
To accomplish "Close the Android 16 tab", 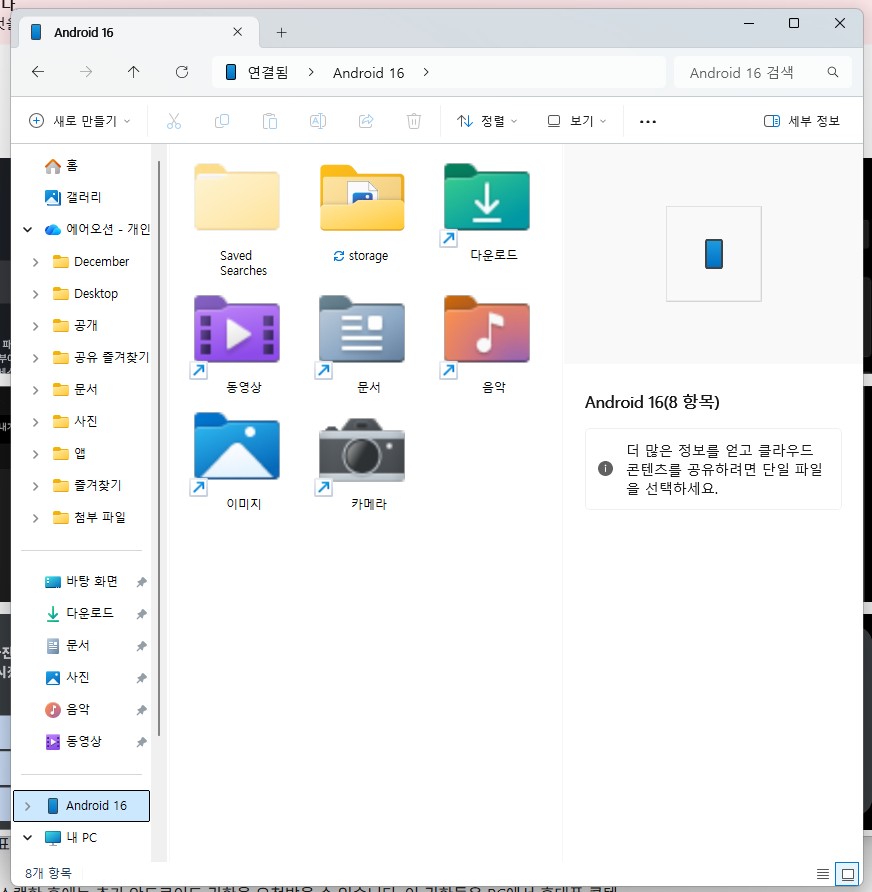I will [x=238, y=32].
